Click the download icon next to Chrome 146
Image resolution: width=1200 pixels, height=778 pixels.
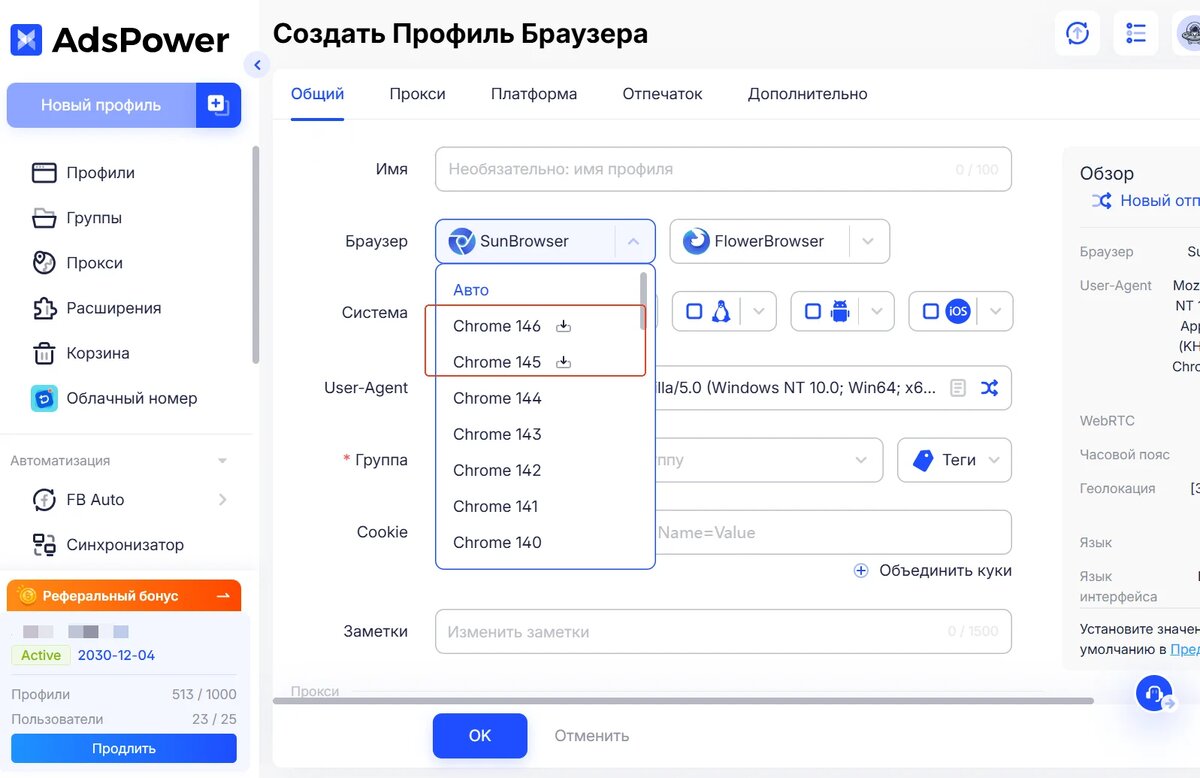[563, 326]
